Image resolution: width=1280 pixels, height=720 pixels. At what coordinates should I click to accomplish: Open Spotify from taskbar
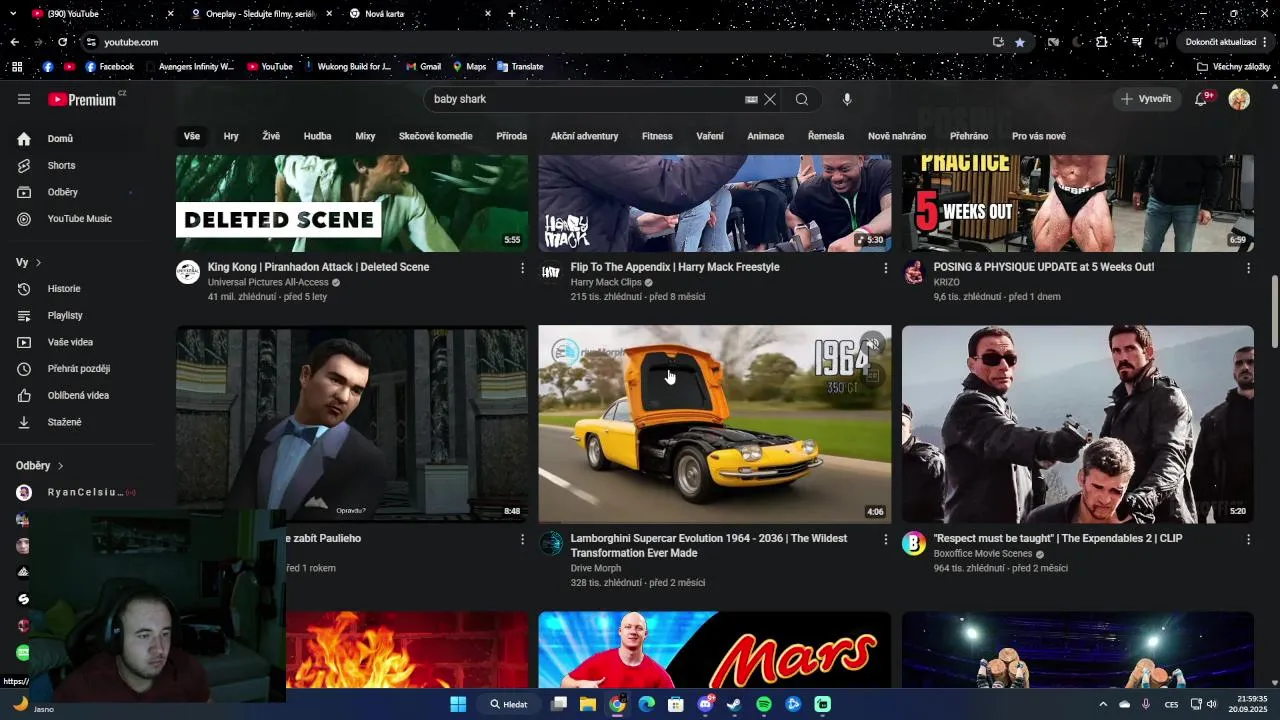pos(764,704)
